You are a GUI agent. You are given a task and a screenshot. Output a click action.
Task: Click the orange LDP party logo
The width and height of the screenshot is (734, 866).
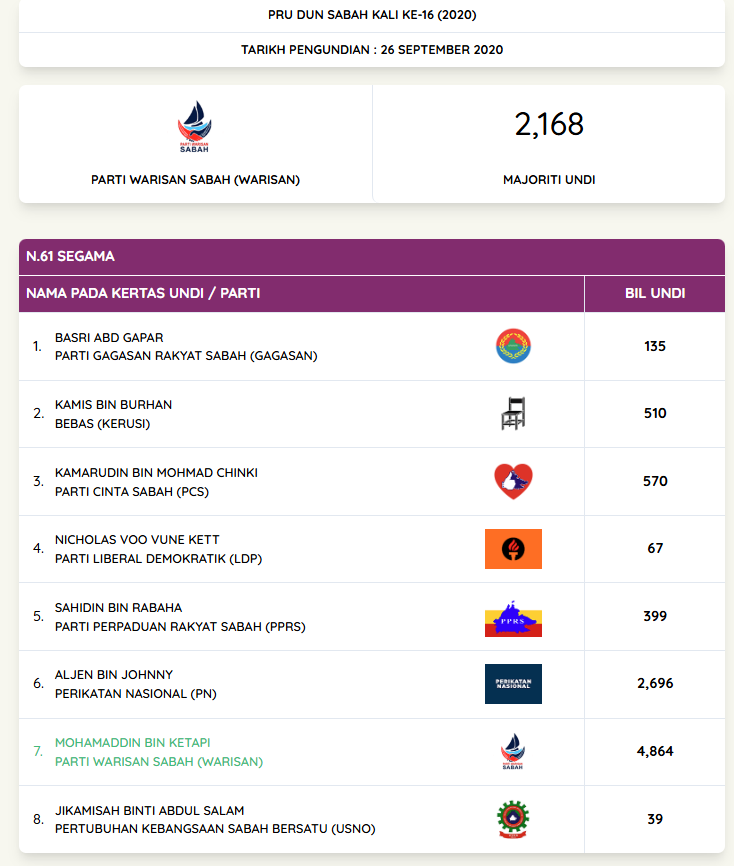click(x=513, y=548)
